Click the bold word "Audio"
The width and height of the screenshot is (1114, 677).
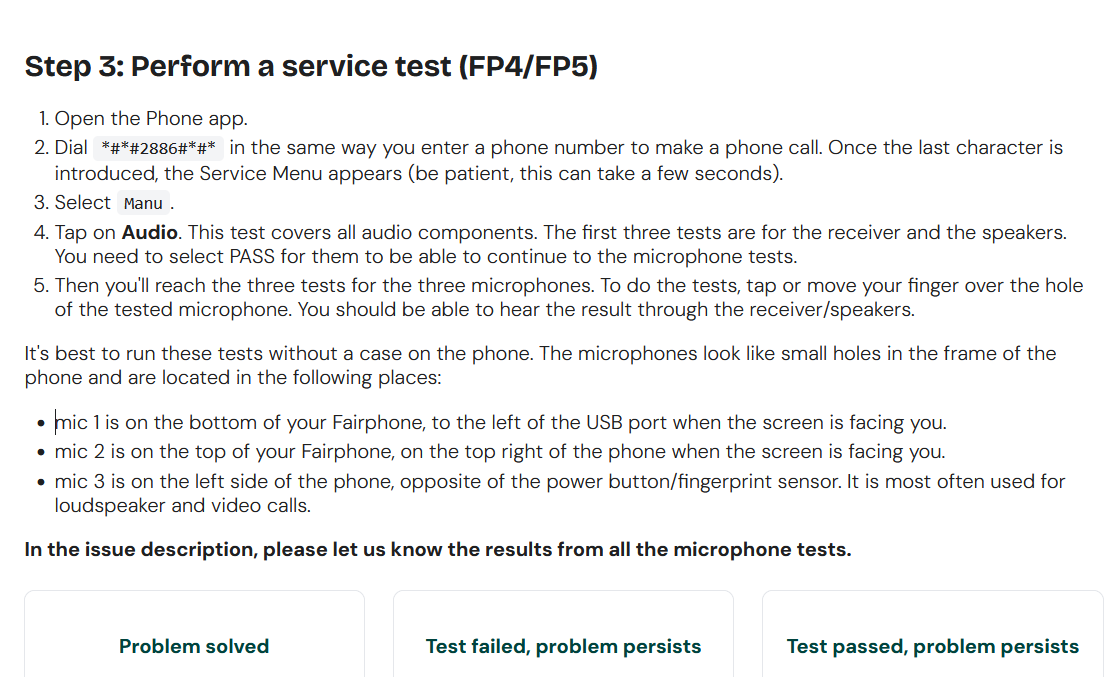[150, 232]
